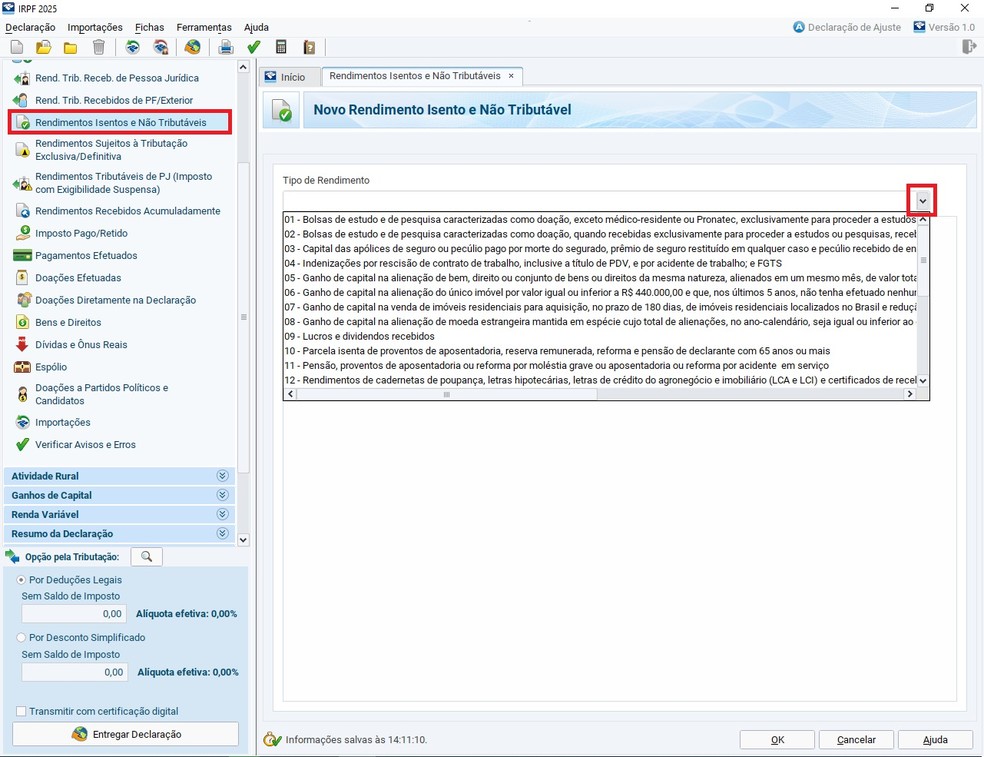The width and height of the screenshot is (984, 757).
Task: Open the calculator from the toolbar
Action: click(x=281, y=47)
